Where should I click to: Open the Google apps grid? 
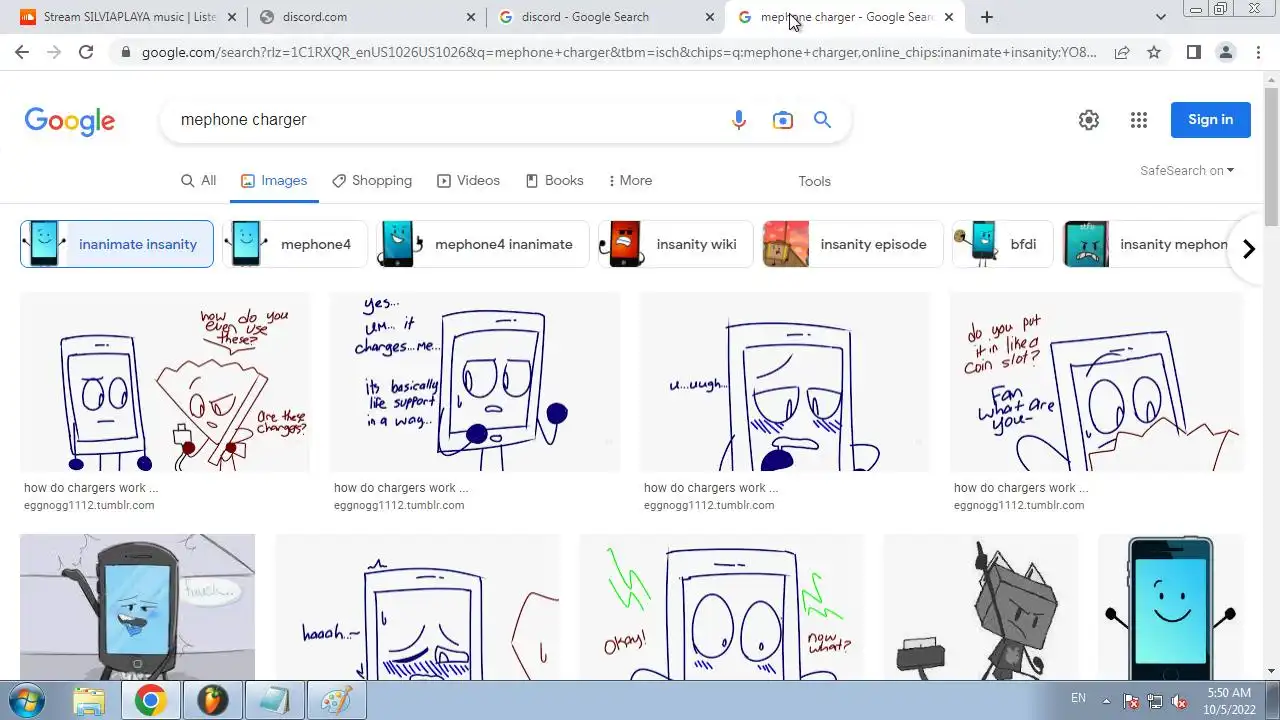1139,120
